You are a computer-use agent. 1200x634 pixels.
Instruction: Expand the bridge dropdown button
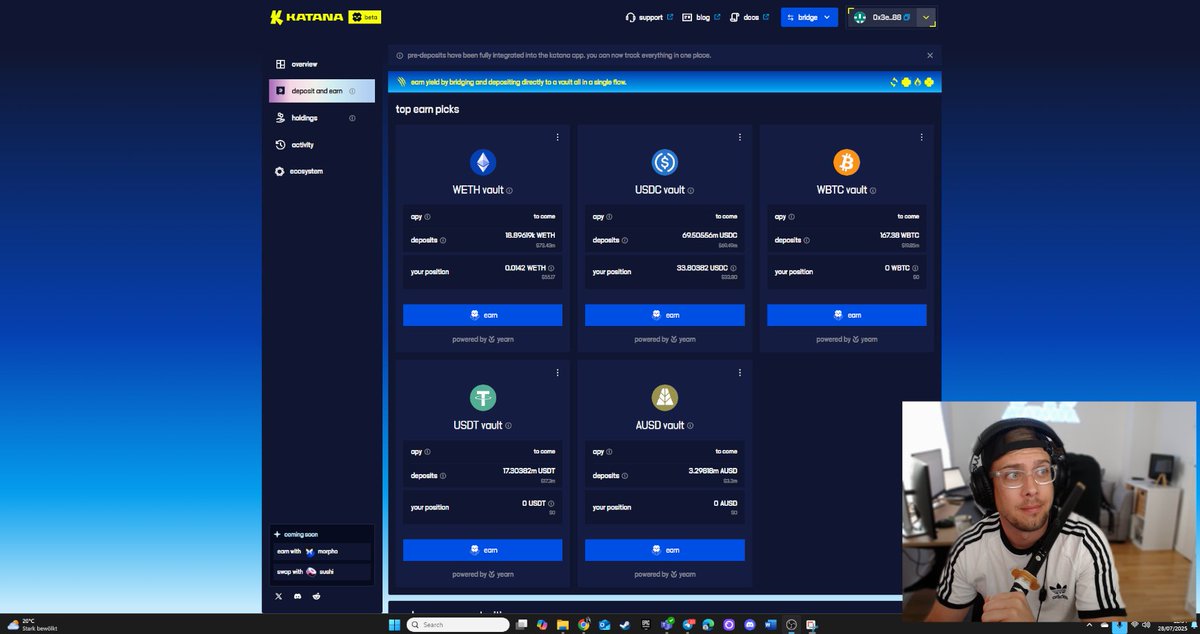click(x=809, y=17)
